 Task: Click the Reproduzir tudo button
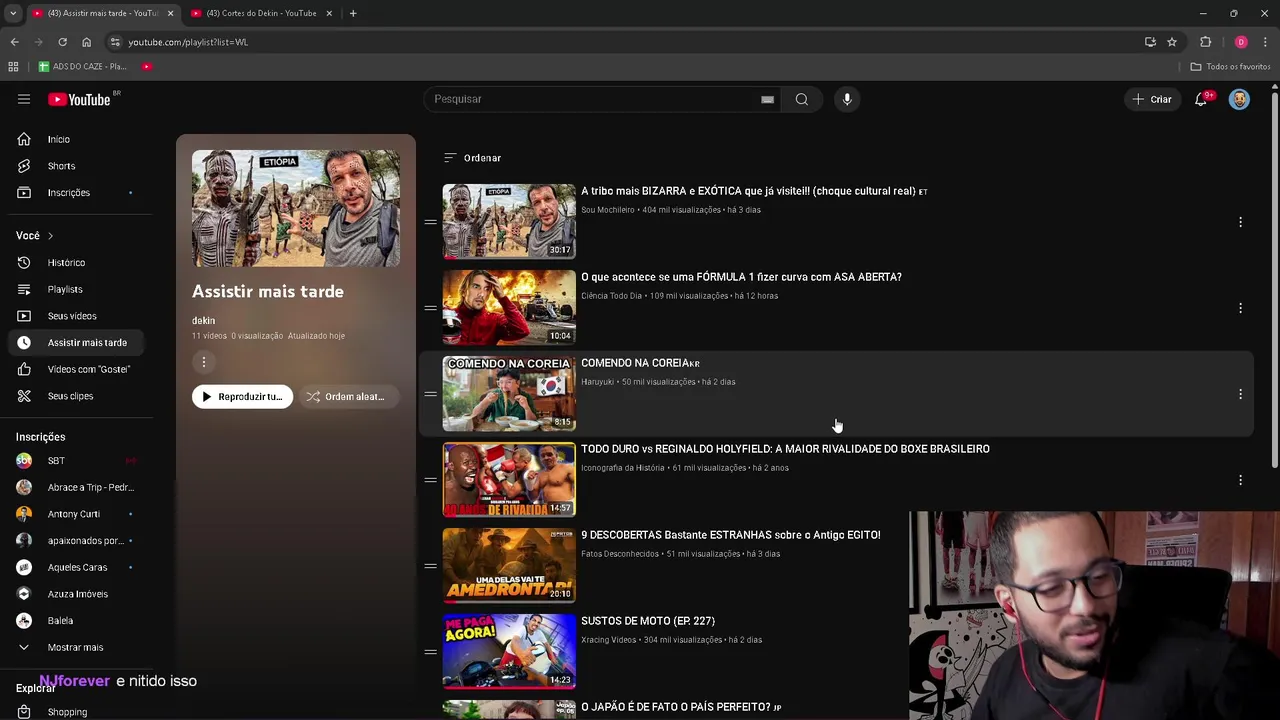[242, 397]
